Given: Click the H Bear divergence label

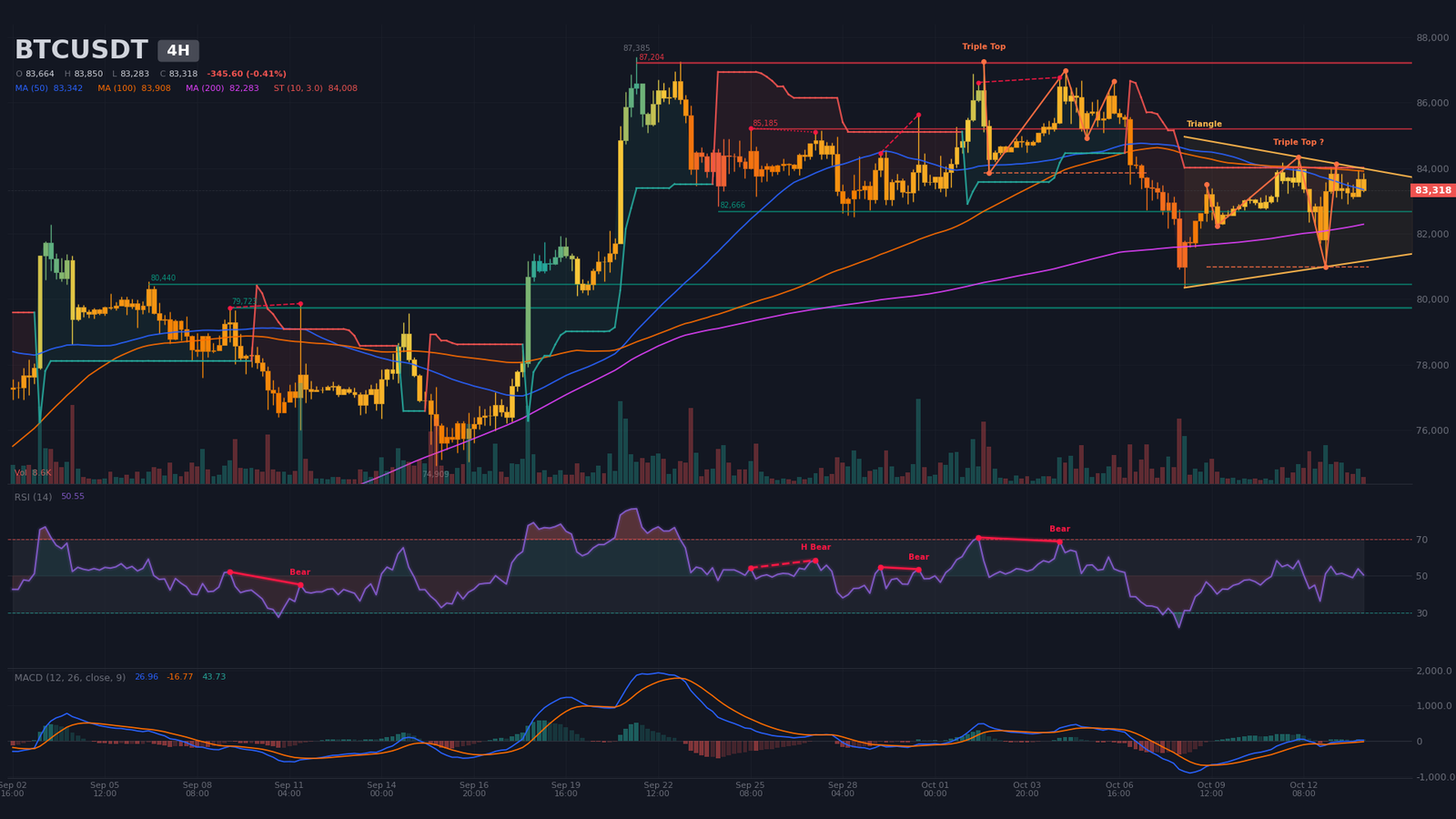Looking at the screenshot, I should pyautogui.click(x=815, y=547).
